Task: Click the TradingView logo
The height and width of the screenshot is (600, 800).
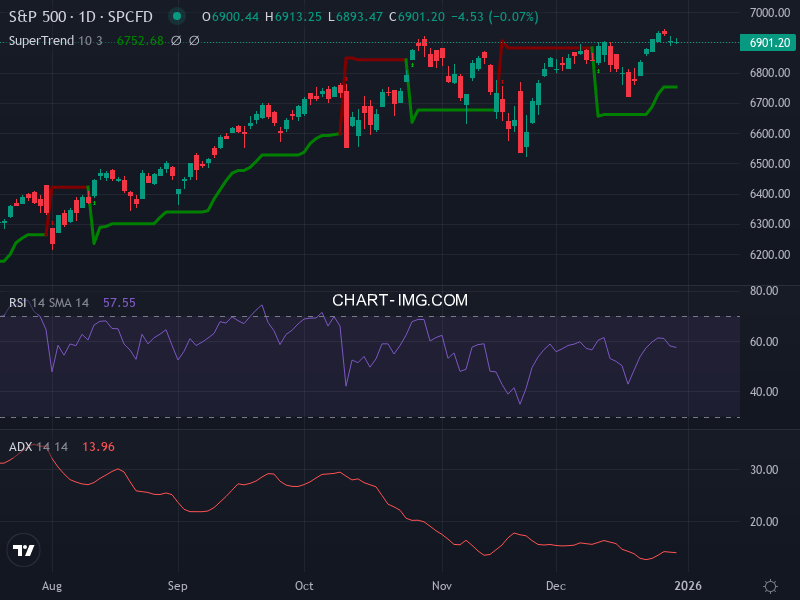Action: [x=24, y=550]
